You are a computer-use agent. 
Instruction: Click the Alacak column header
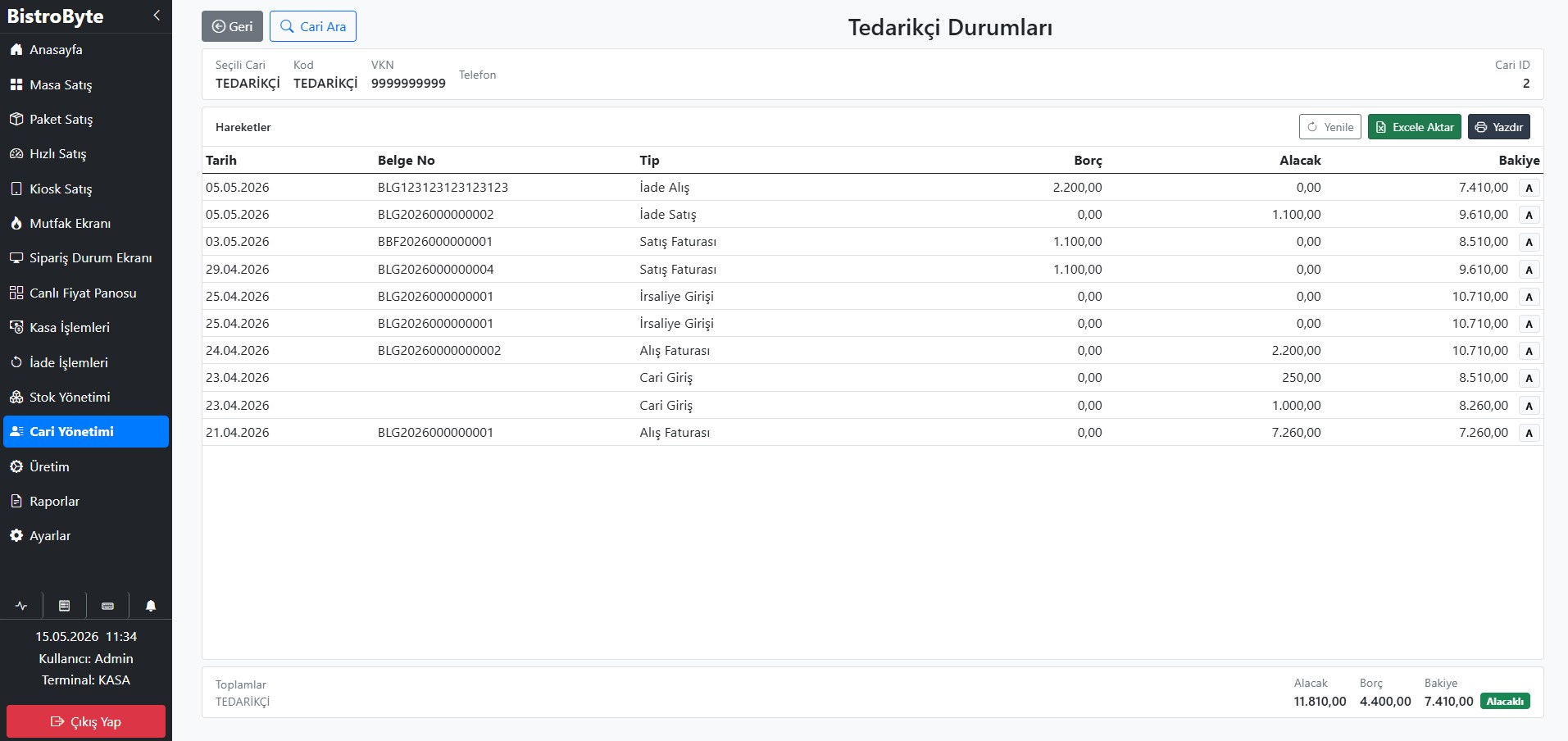(x=1300, y=161)
